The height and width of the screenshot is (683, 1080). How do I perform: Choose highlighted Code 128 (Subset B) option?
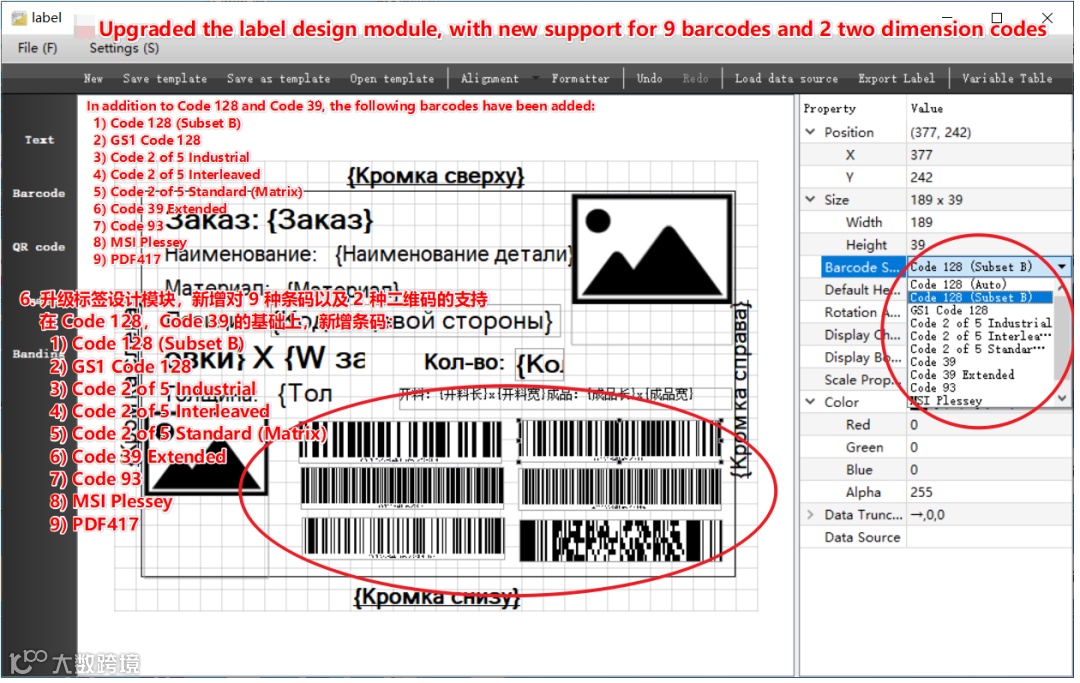click(980, 297)
